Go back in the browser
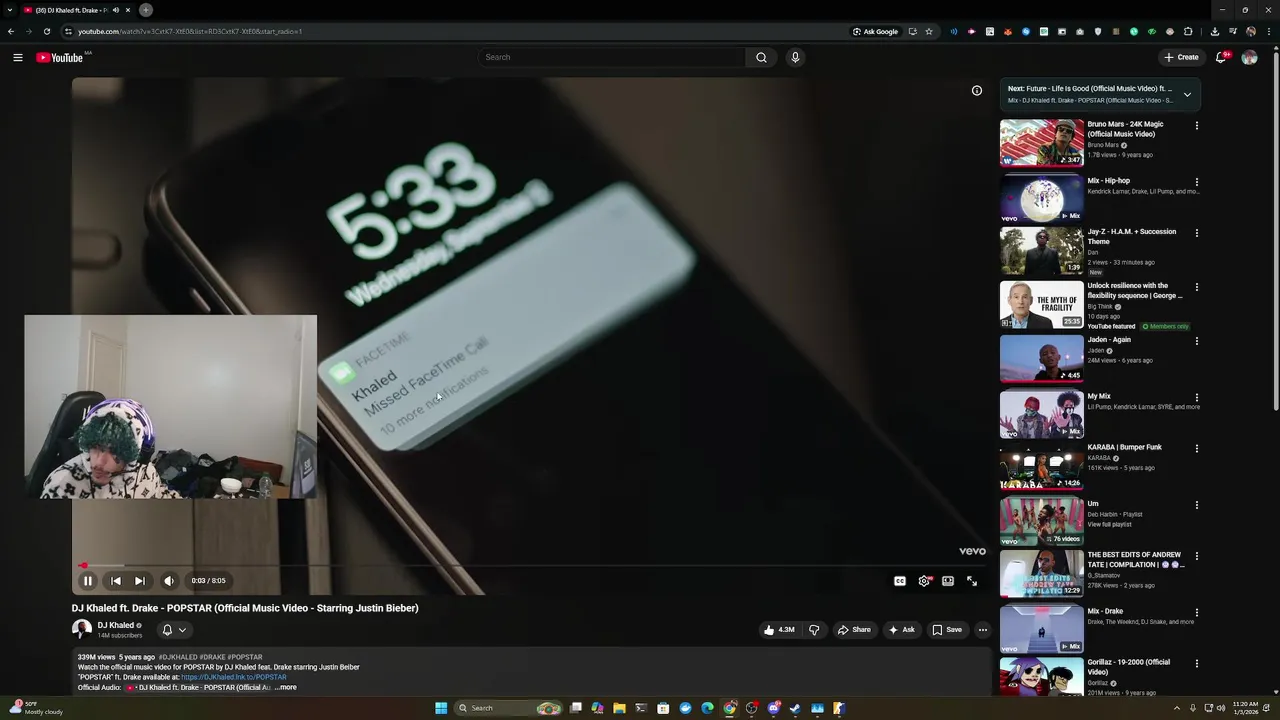Screen dimensions: 1280x720 click(11, 31)
